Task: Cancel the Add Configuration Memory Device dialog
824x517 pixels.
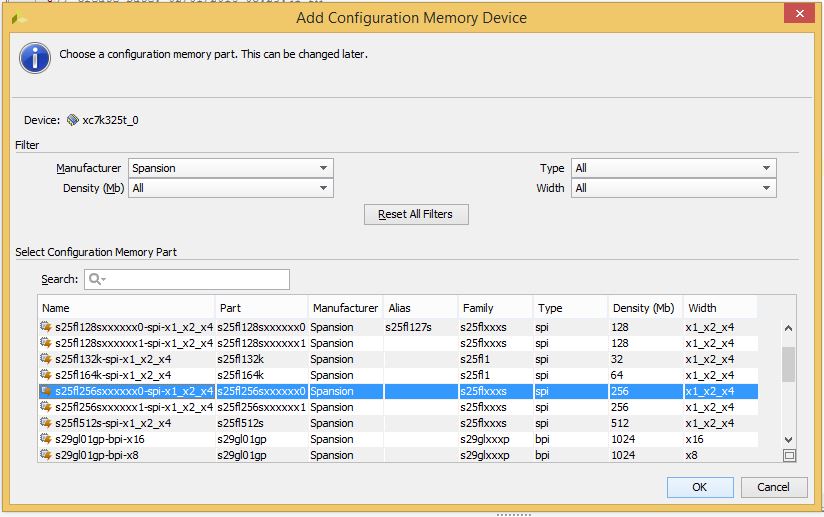Action: (774, 487)
